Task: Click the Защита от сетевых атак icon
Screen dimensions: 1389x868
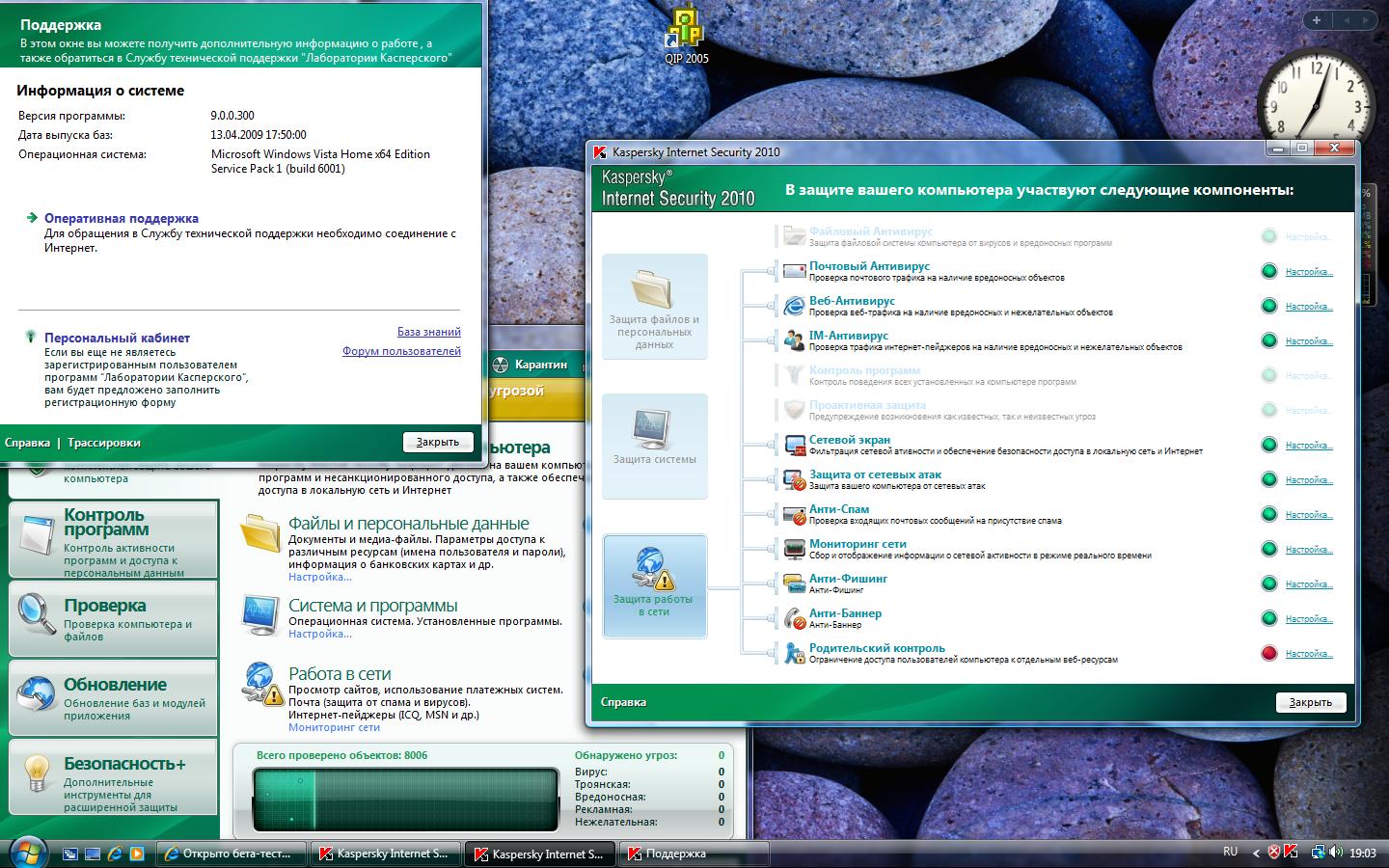Action: click(794, 479)
